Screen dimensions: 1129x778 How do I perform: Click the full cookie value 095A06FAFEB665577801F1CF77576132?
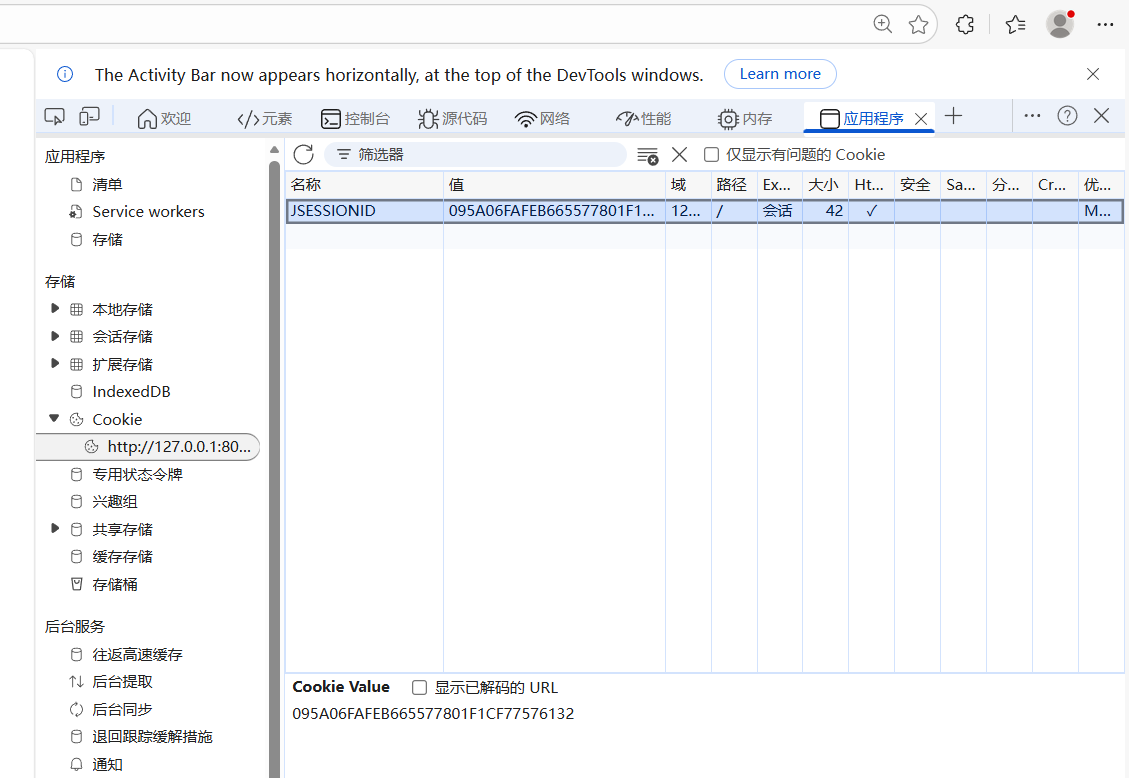tap(433, 714)
